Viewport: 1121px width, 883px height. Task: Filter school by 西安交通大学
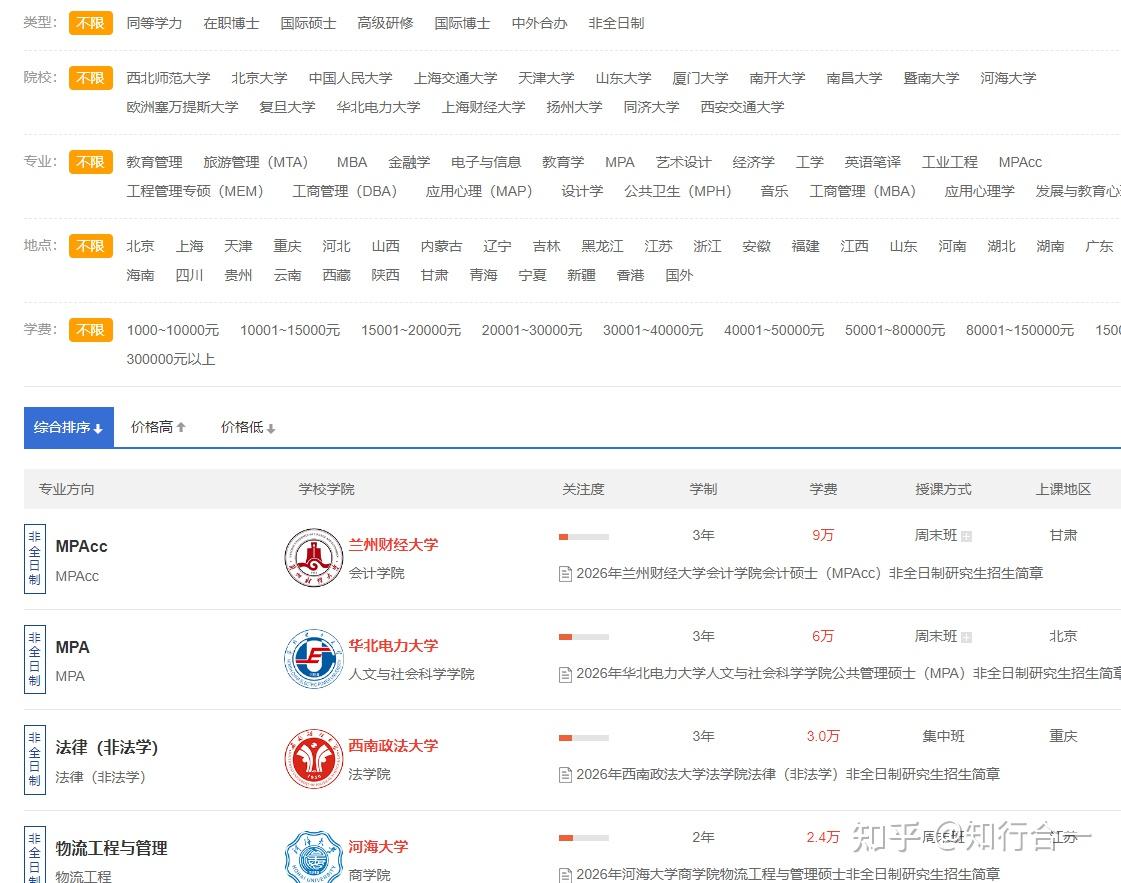point(742,107)
